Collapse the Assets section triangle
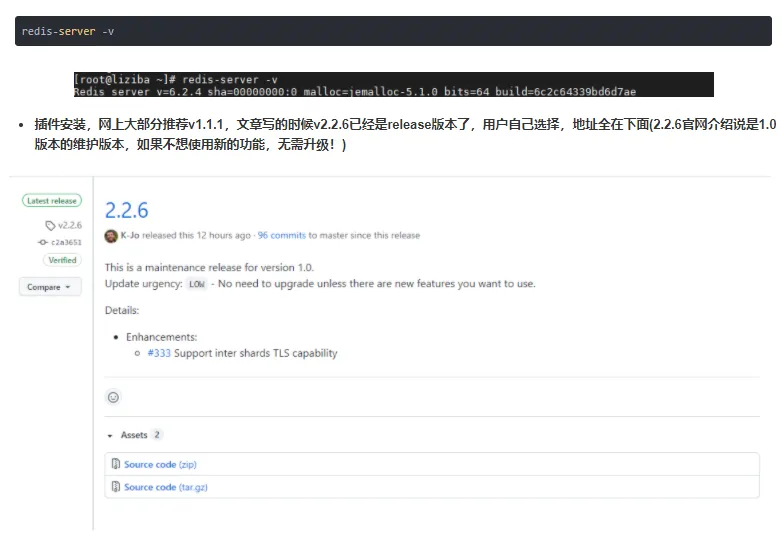This screenshot has width=782, height=545. [x=110, y=436]
